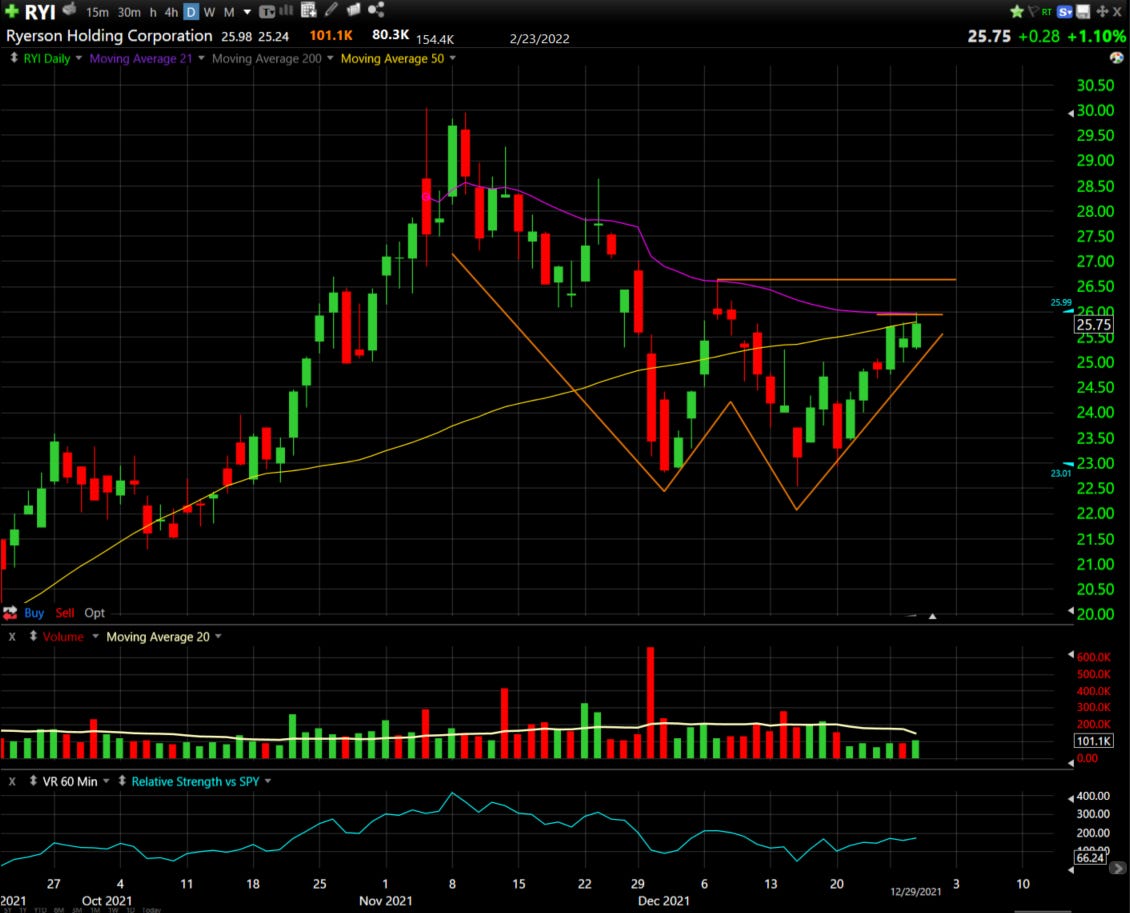Screen dimensions: 1130x913
Task: Select the Daily 'D' timeframe
Action: (x=190, y=12)
